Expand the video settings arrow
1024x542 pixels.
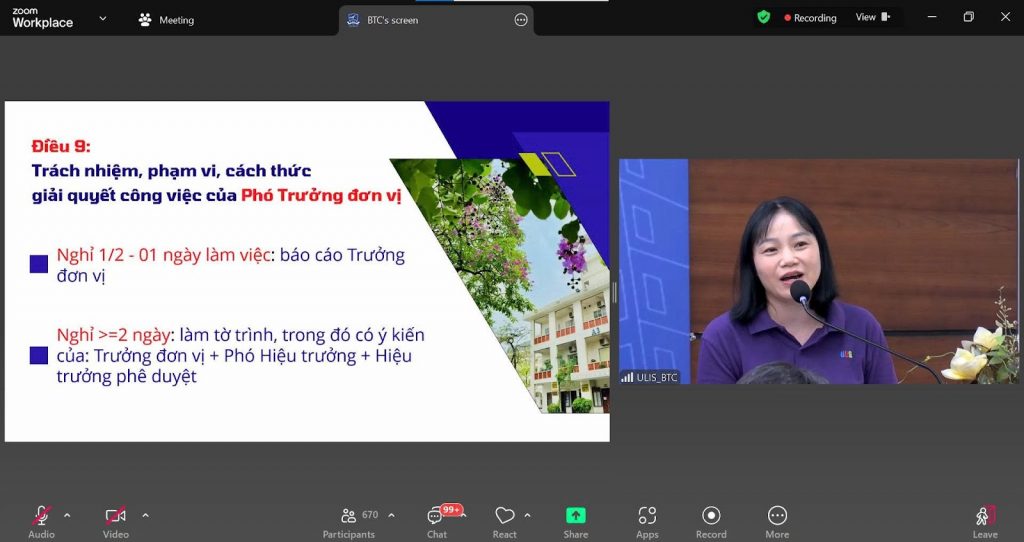click(x=145, y=515)
